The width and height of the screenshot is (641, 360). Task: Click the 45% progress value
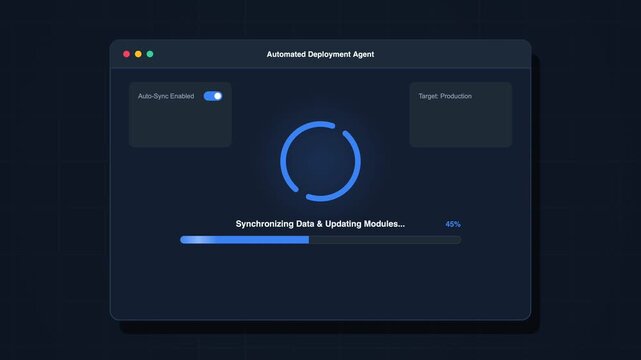tap(453, 224)
